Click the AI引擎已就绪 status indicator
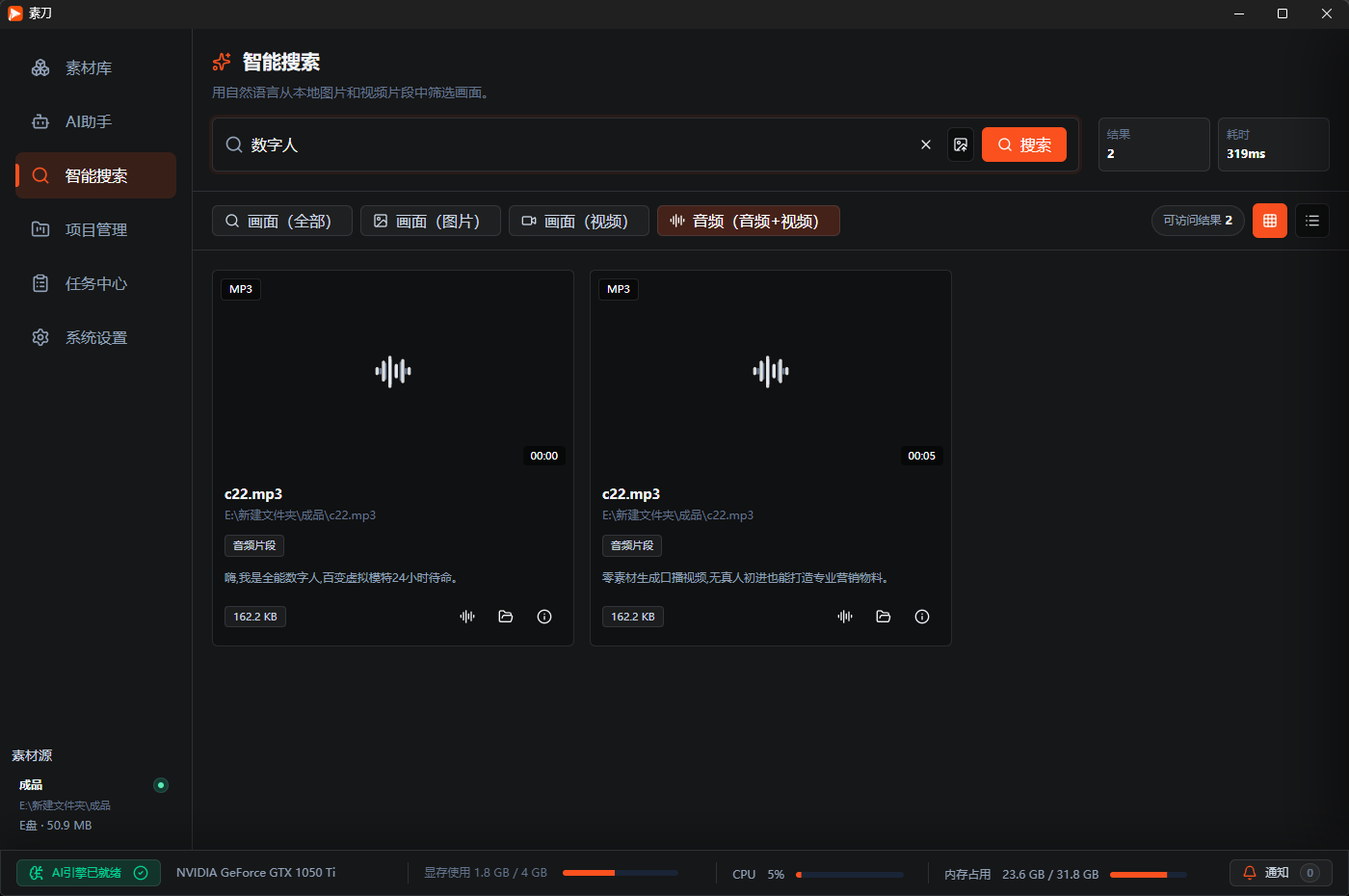The height and width of the screenshot is (896, 1349). coord(89,873)
